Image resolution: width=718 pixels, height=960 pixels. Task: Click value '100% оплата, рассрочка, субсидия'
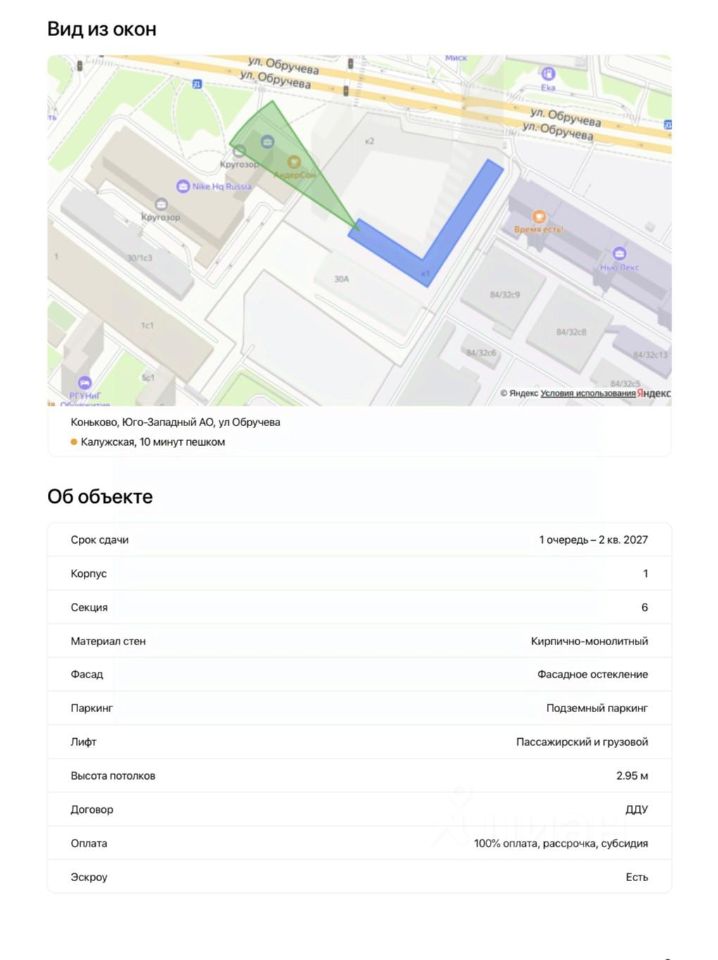(561, 843)
